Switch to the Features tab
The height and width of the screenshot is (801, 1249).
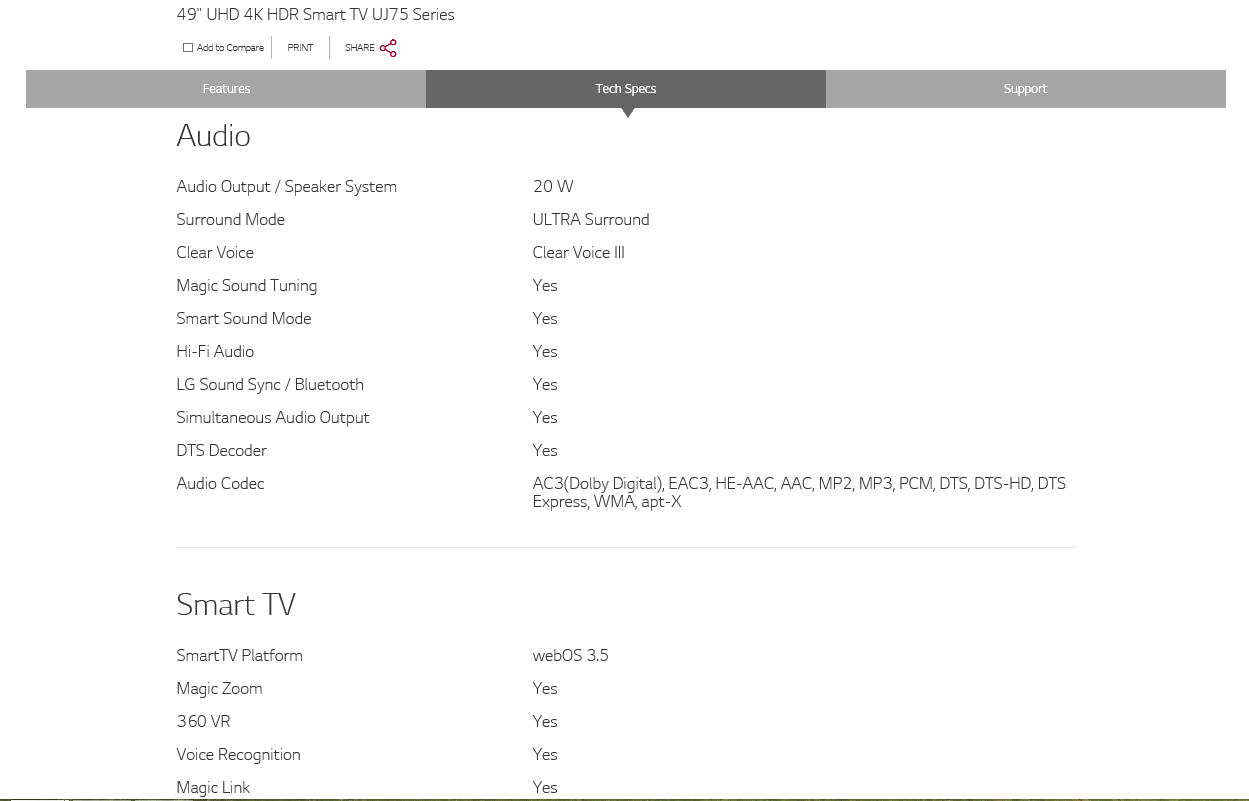pyautogui.click(x=226, y=89)
